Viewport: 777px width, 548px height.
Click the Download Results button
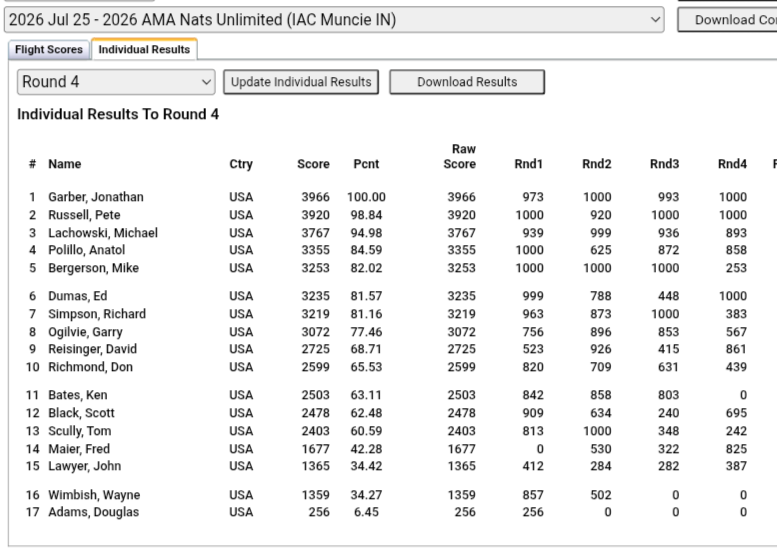pyautogui.click(x=467, y=82)
